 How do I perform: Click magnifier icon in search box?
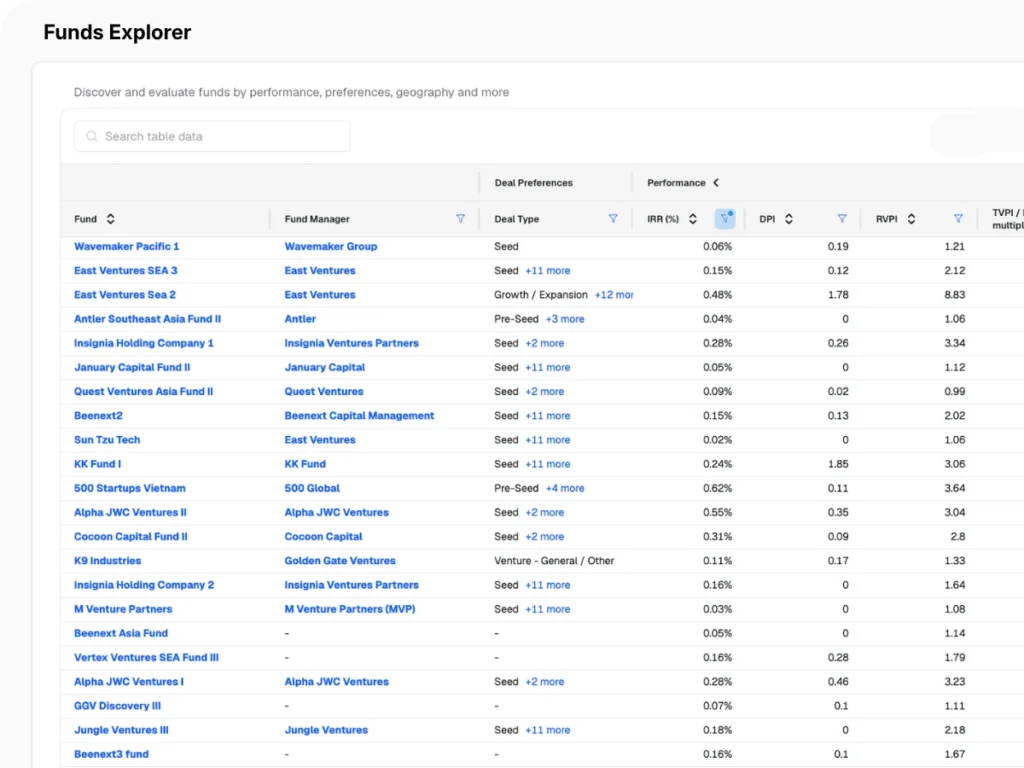click(91, 136)
